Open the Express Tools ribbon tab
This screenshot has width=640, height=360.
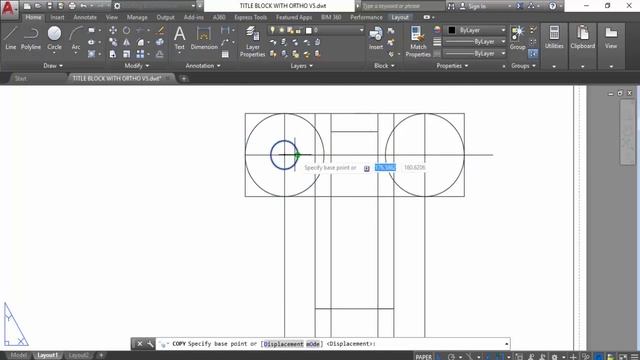250,18
